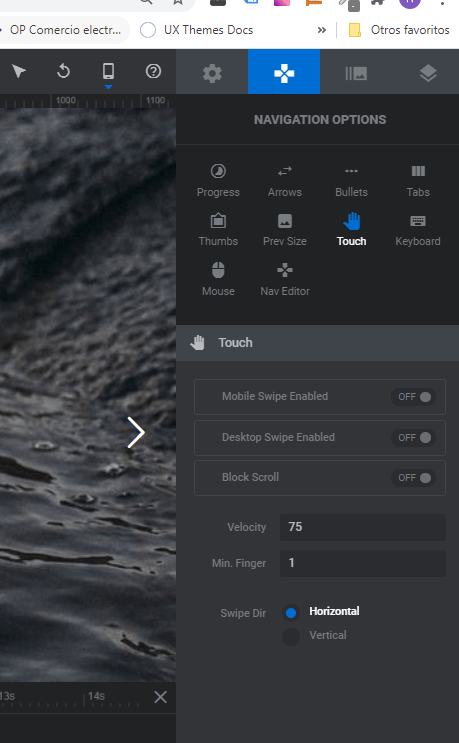The width and height of the screenshot is (459, 743).
Task: Click the slider next arrow
Action: pyautogui.click(x=136, y=432)
